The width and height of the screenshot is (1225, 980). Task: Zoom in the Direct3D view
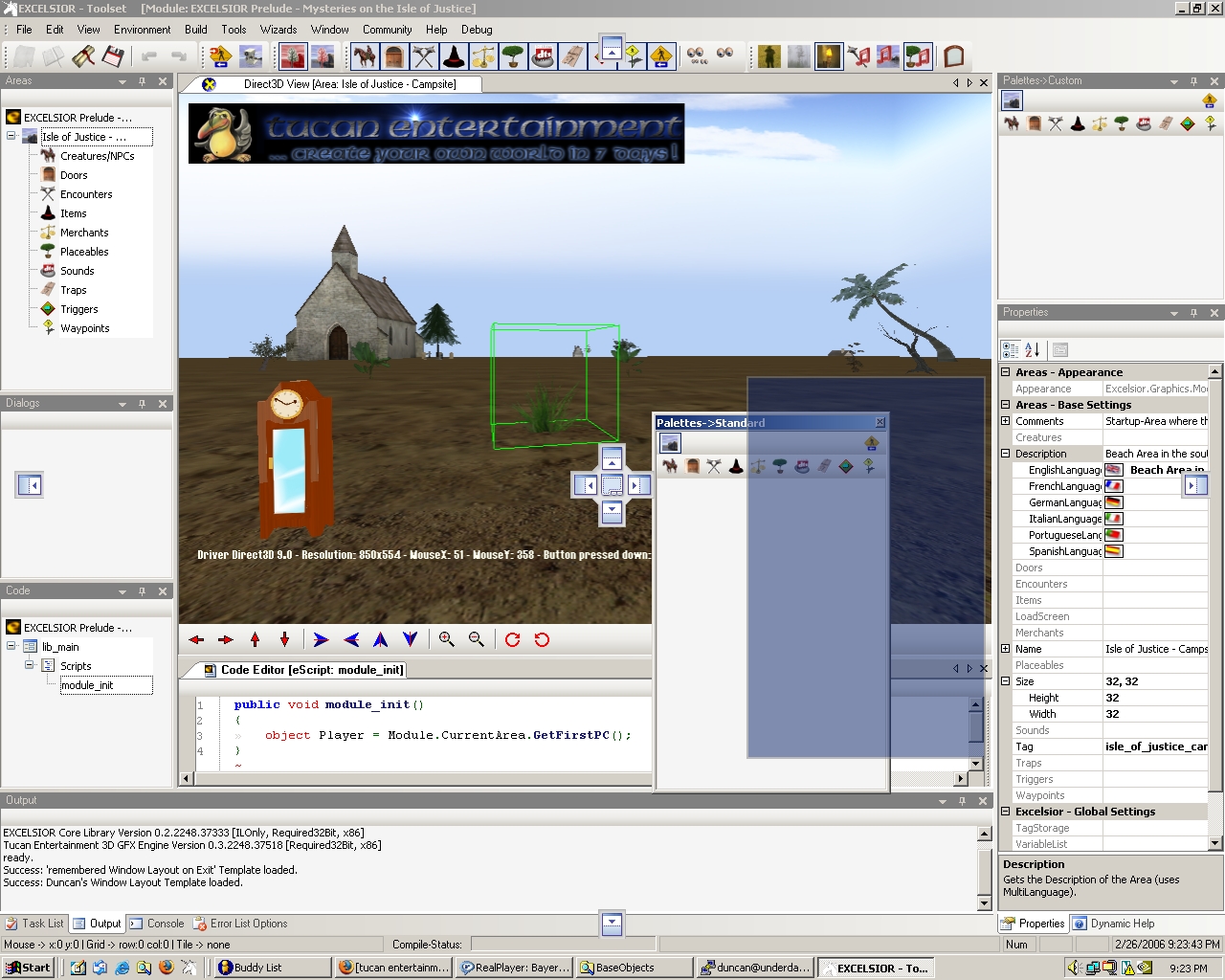(447, 639)
